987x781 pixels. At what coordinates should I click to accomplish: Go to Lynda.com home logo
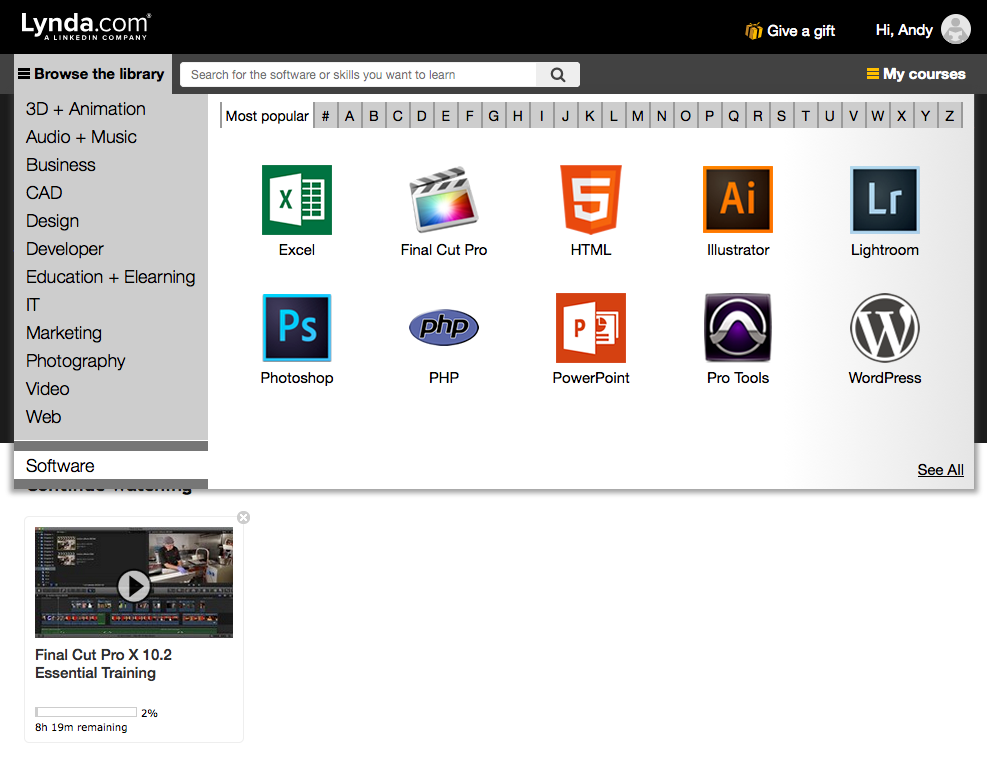point(86,26)
